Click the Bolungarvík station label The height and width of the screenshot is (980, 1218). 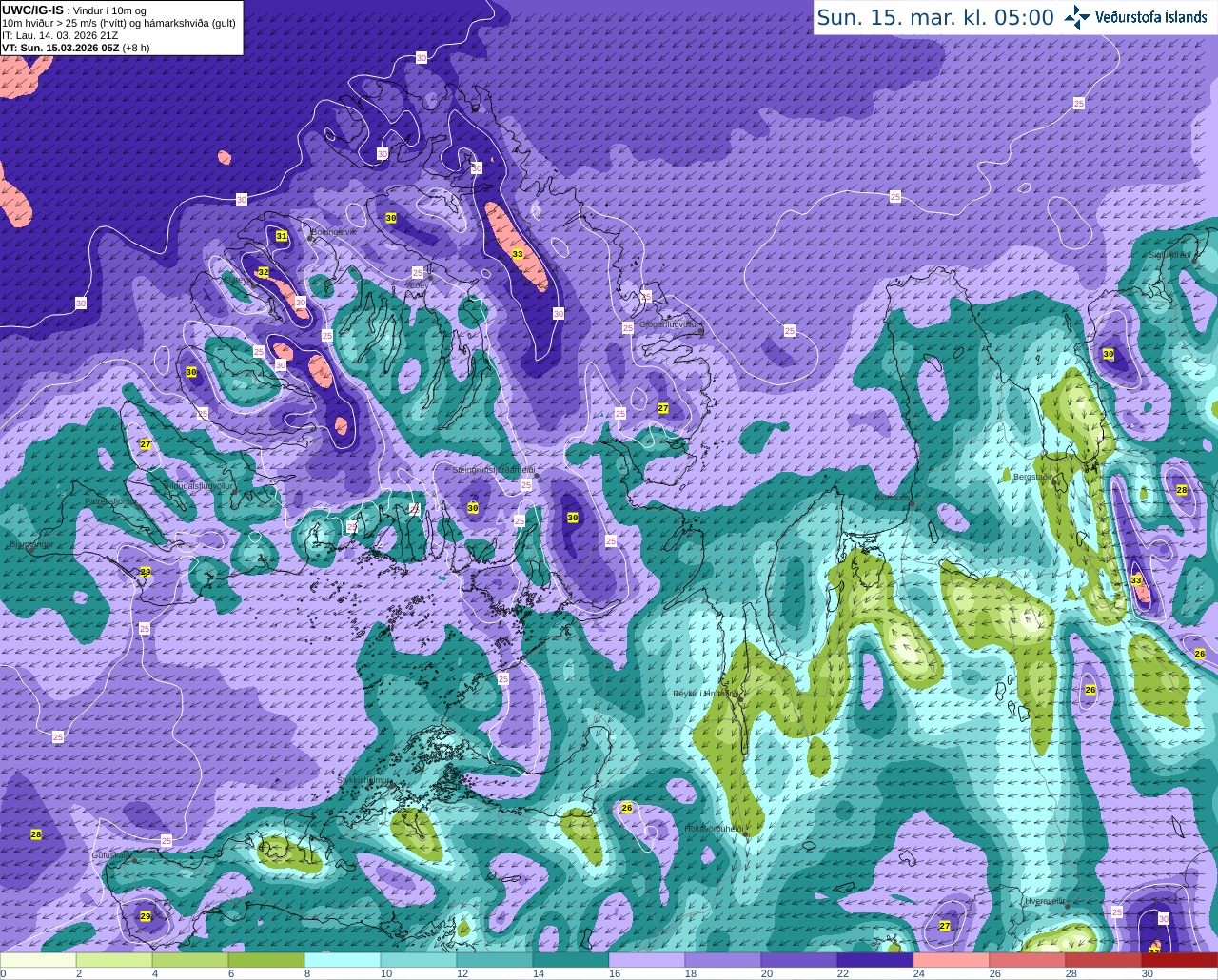[x=334, y=232]
